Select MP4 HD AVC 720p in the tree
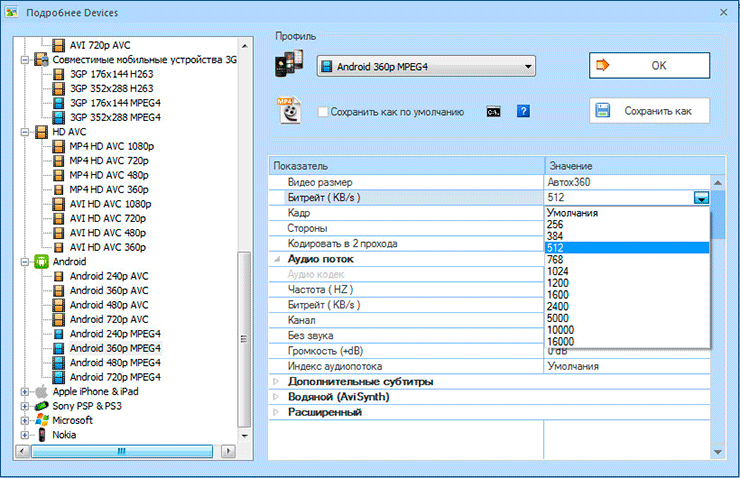Screen dimensions: 740x478 (109, 161)
